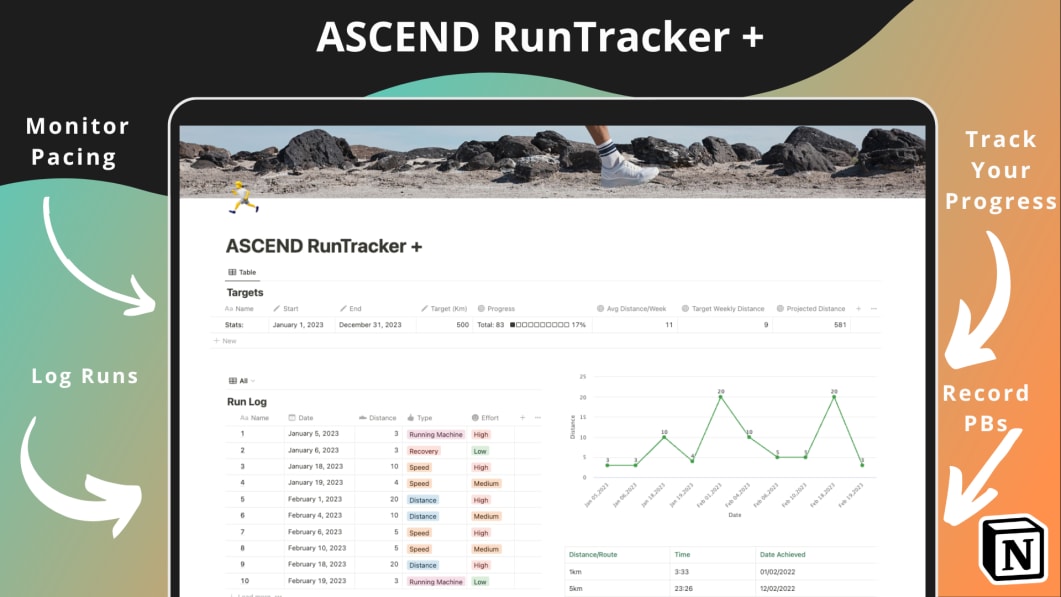The image size is (1061, 597).
Task: Open the All view dropdown
Action: click(253, 381)
